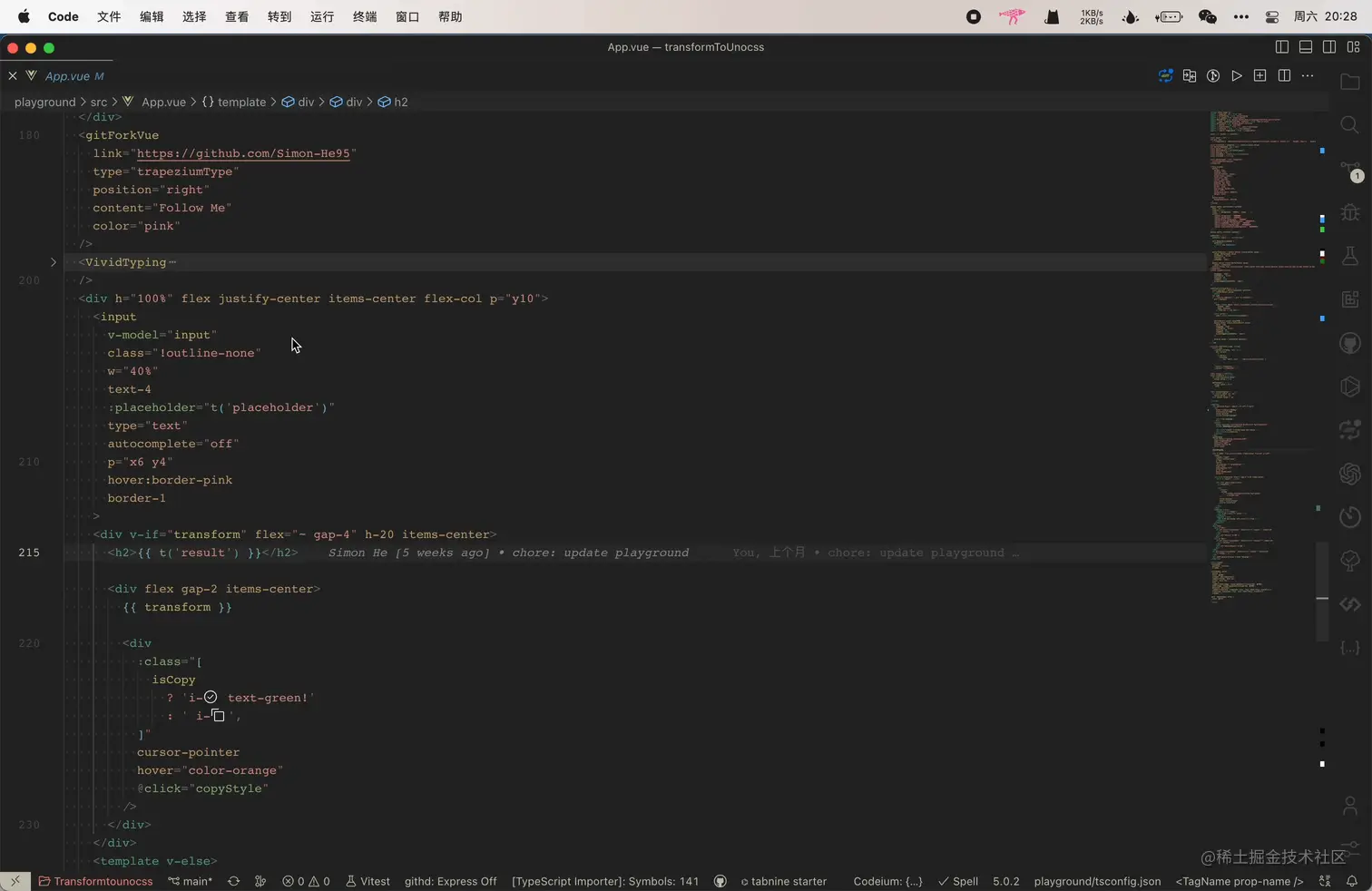This screenshot has width=1372, height=891.
Task: Open macOS Control Center toggle icon
Action: click(x=1272, y=16)
